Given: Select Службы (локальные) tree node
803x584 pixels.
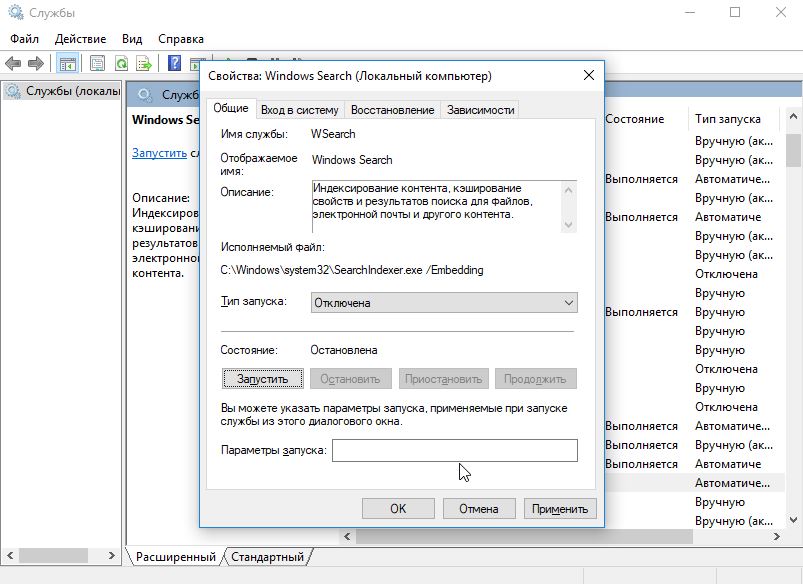Looking at the screenshot, I should click(x=62, y=91).
